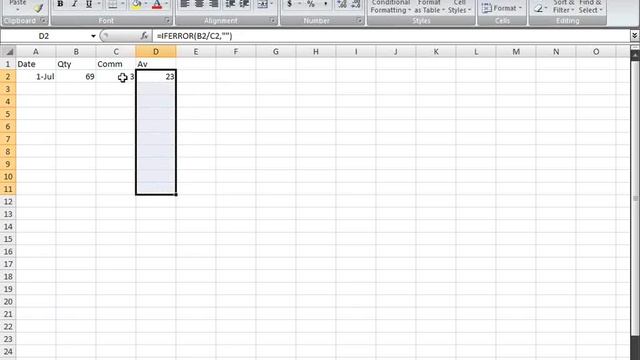This screenshot has height=360, width=640.
Task: Click cell with 1-Jul
Action: tap(36, 77)
